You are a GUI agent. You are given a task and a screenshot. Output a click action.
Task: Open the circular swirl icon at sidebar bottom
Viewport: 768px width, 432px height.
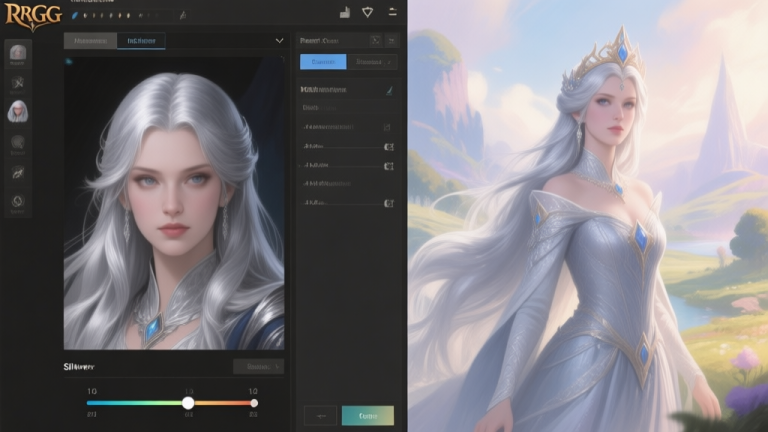coord(18,202)
